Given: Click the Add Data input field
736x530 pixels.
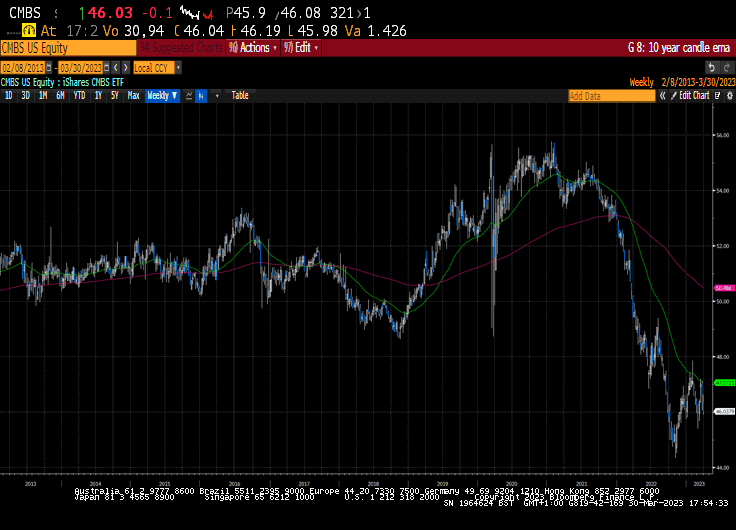Looking at the screenshot, I should point(612,96).
